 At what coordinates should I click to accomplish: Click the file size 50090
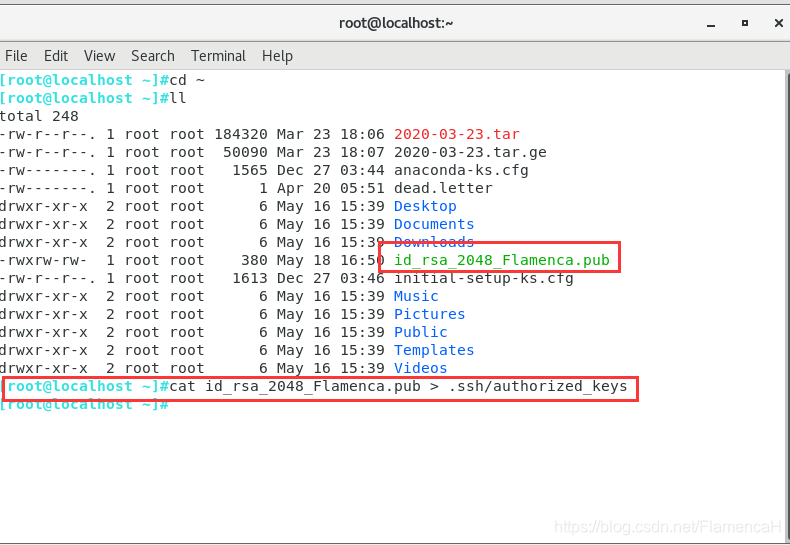(245, 153)
